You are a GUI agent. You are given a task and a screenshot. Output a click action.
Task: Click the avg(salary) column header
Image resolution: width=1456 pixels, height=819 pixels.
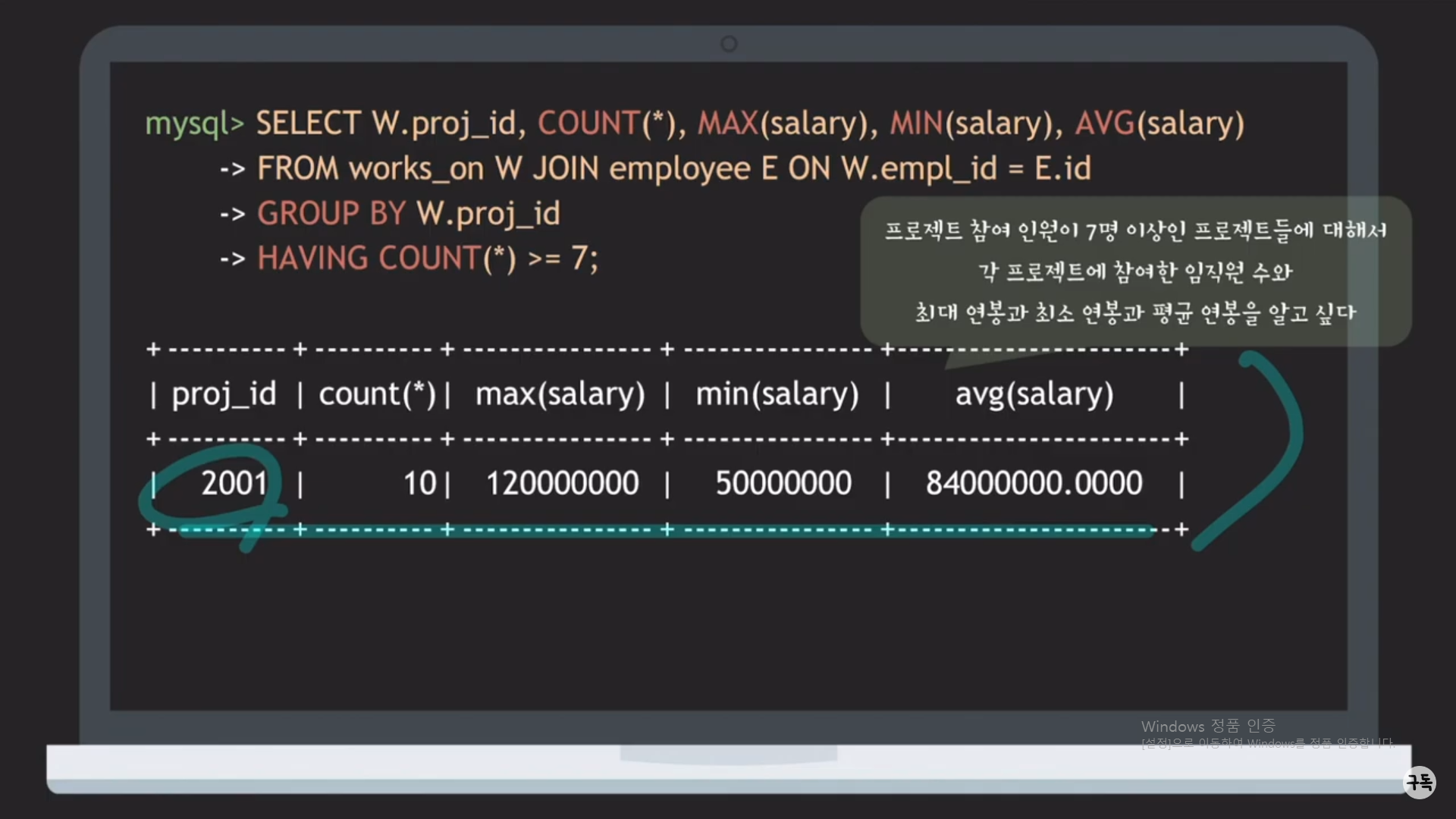(1034, 394)
